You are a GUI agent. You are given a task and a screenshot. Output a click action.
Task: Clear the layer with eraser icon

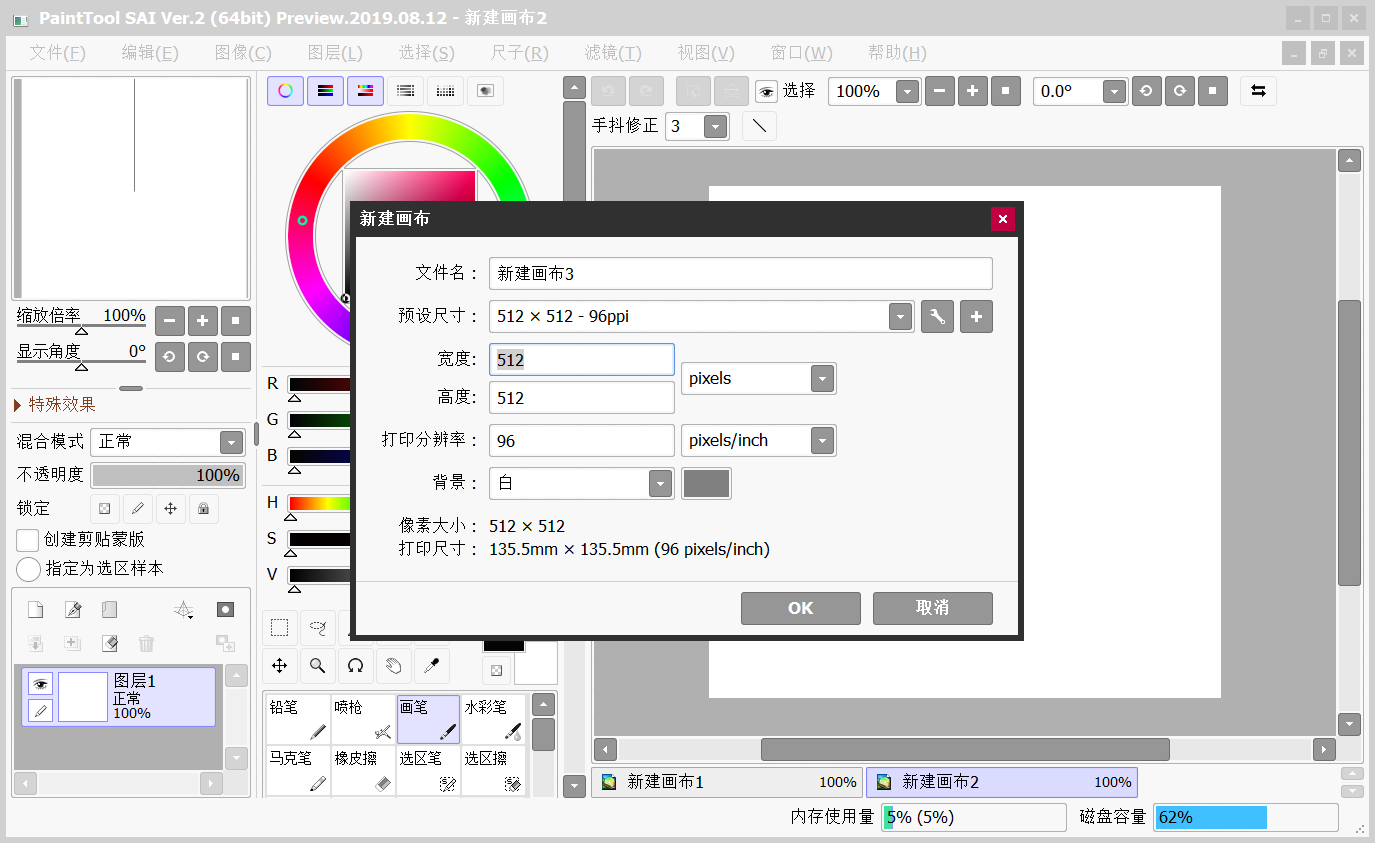110,643
